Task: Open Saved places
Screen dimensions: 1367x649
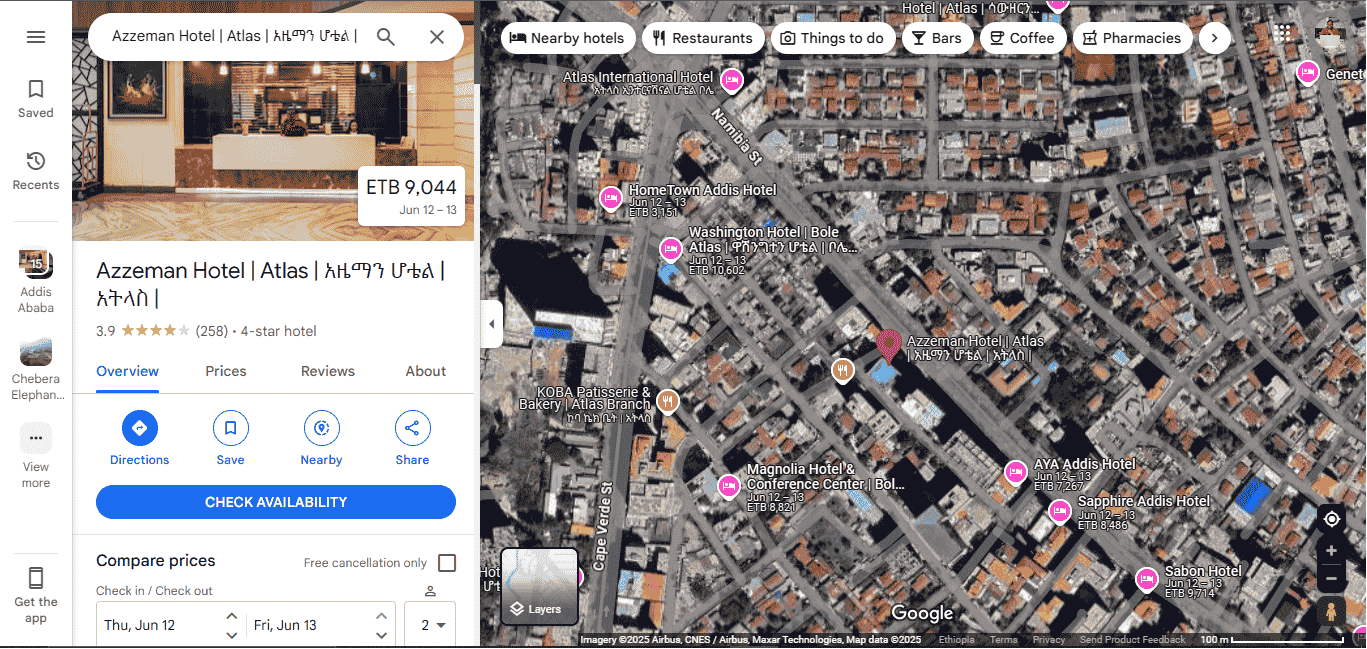Action: tap(36, 99)
